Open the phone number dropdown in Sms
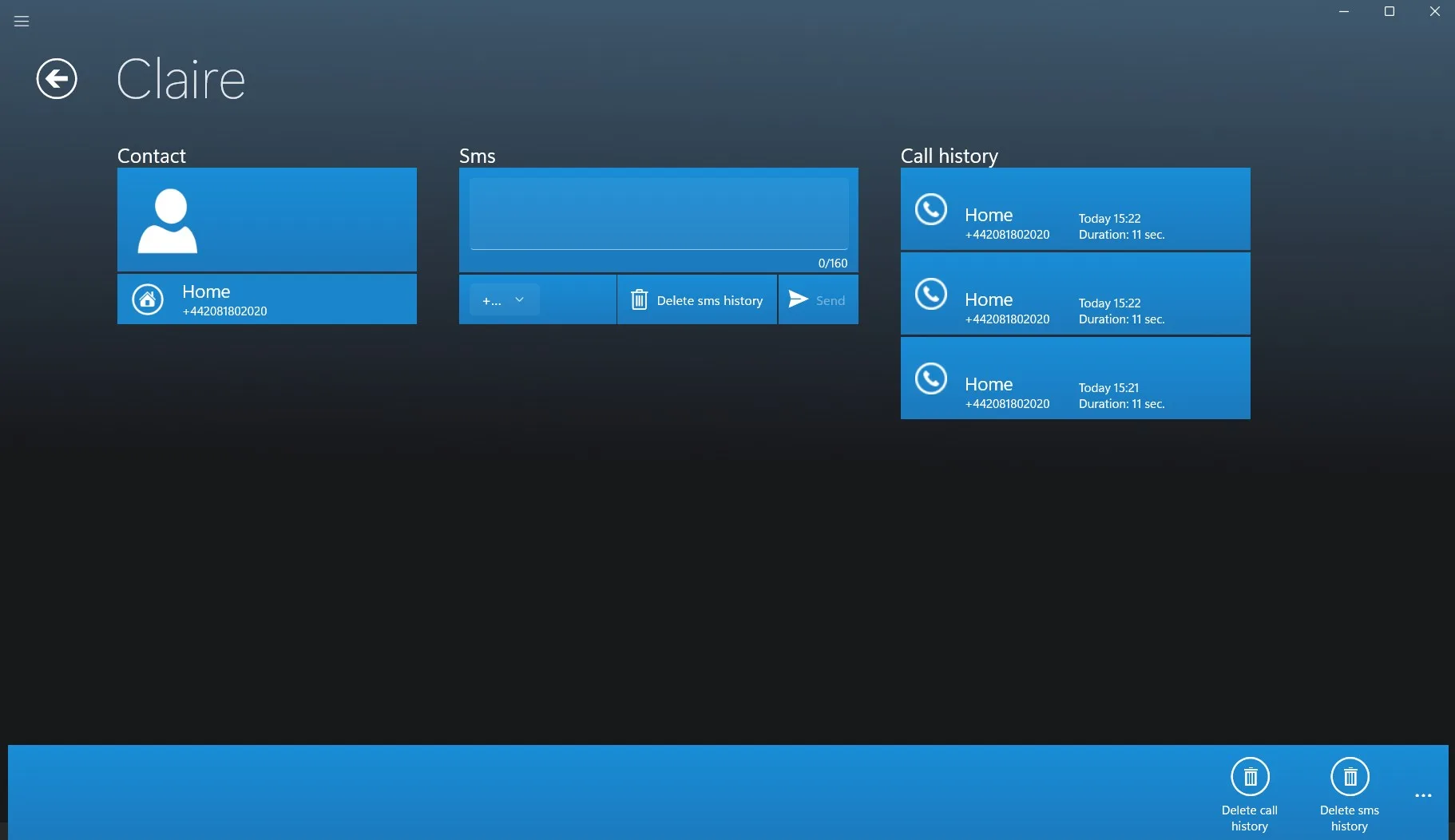The width and height of the screenshot is (1455, 840). [x=505, y=300]
